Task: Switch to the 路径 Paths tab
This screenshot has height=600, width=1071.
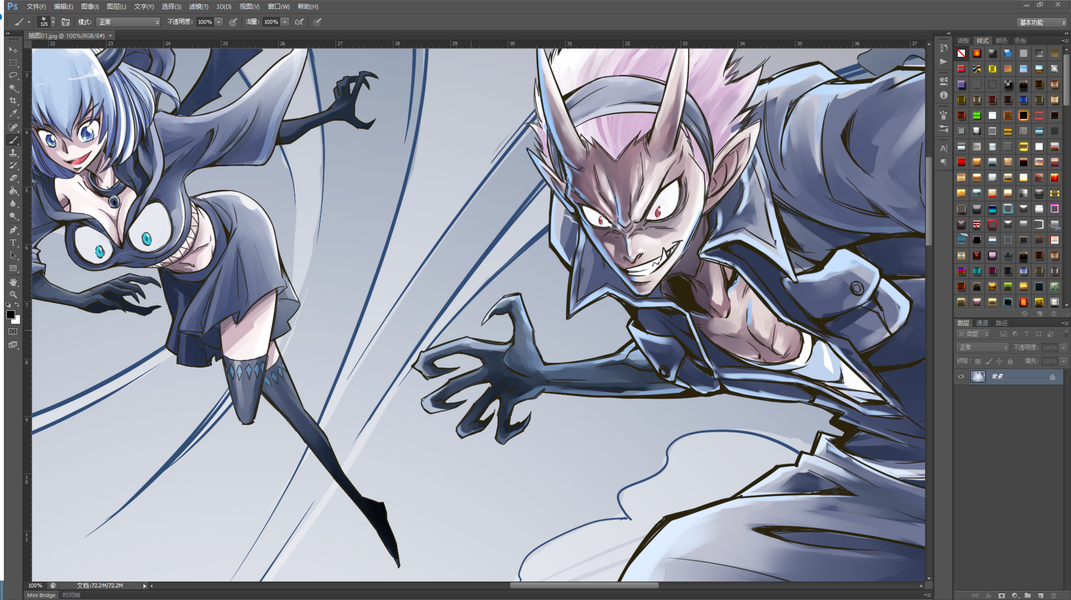Action: coord(1001,323)
